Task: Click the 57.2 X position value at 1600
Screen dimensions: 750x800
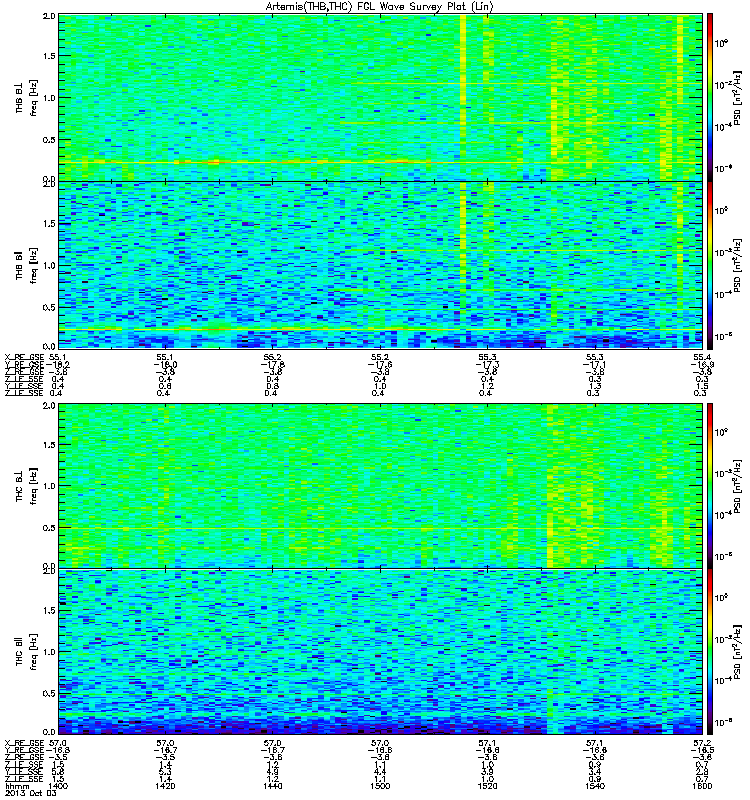Action: (x=702, y=743)
